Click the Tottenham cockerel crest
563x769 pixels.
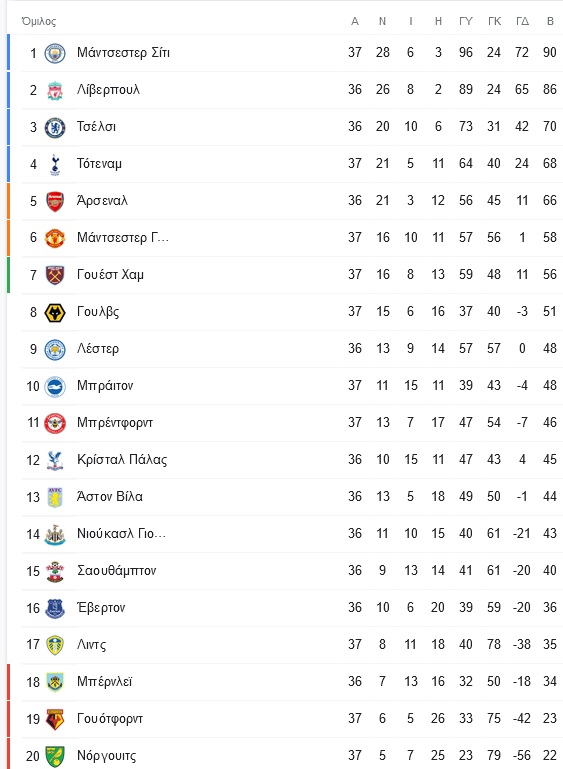click(55, 164)
